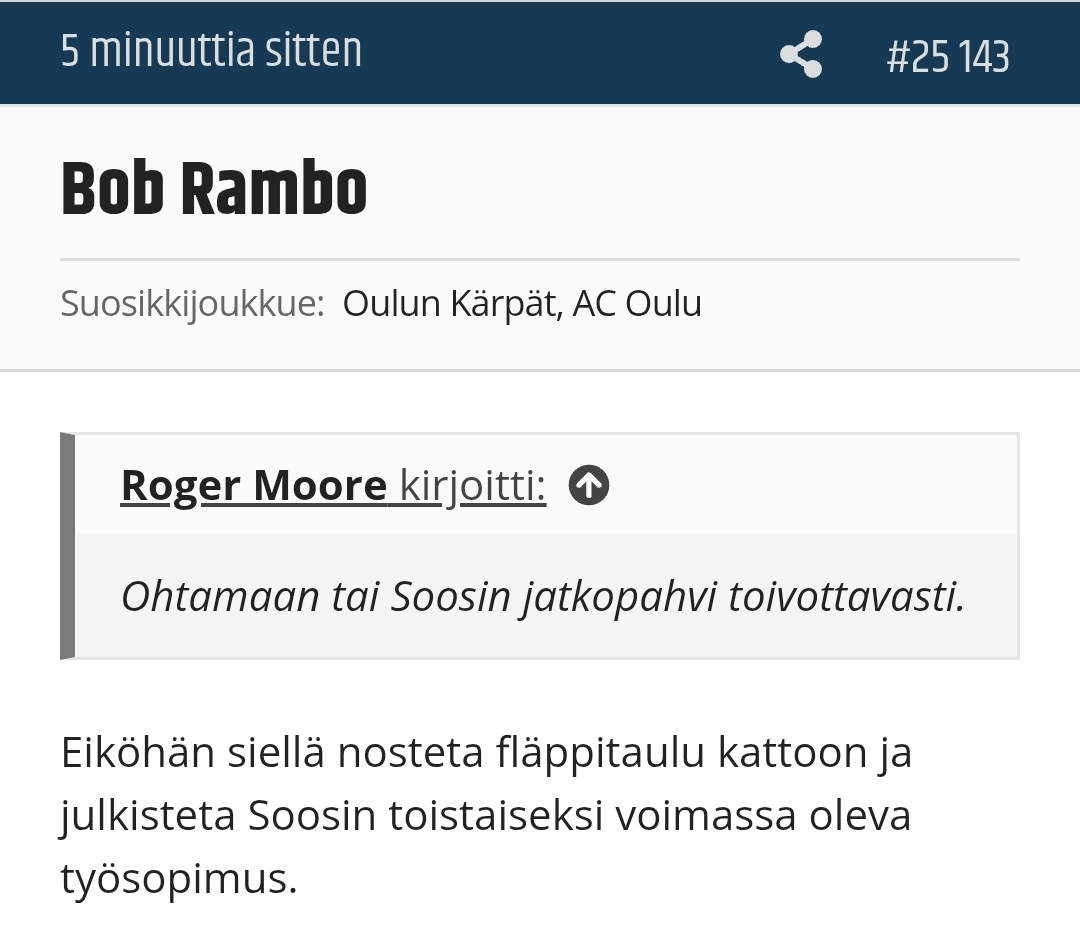Open Bob Rambo's user profile
Viewport: 1080px width, 941px height.
(x=214, y=188)
